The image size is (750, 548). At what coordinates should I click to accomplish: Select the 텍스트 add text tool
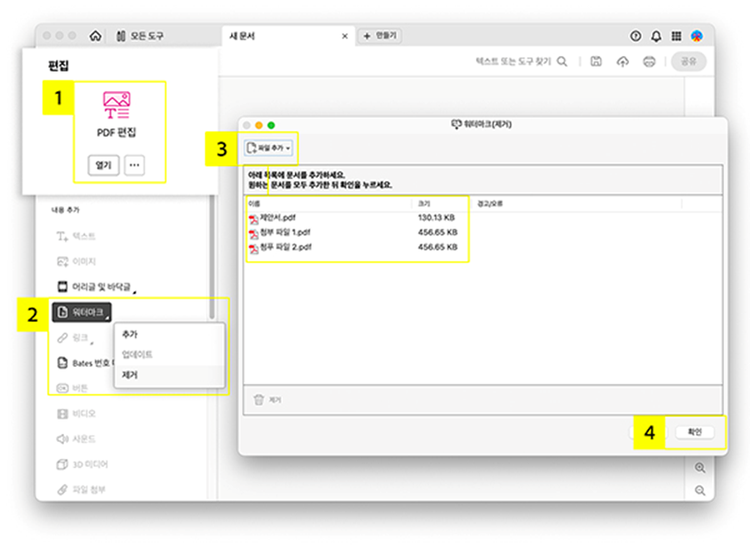coord(76,236)
